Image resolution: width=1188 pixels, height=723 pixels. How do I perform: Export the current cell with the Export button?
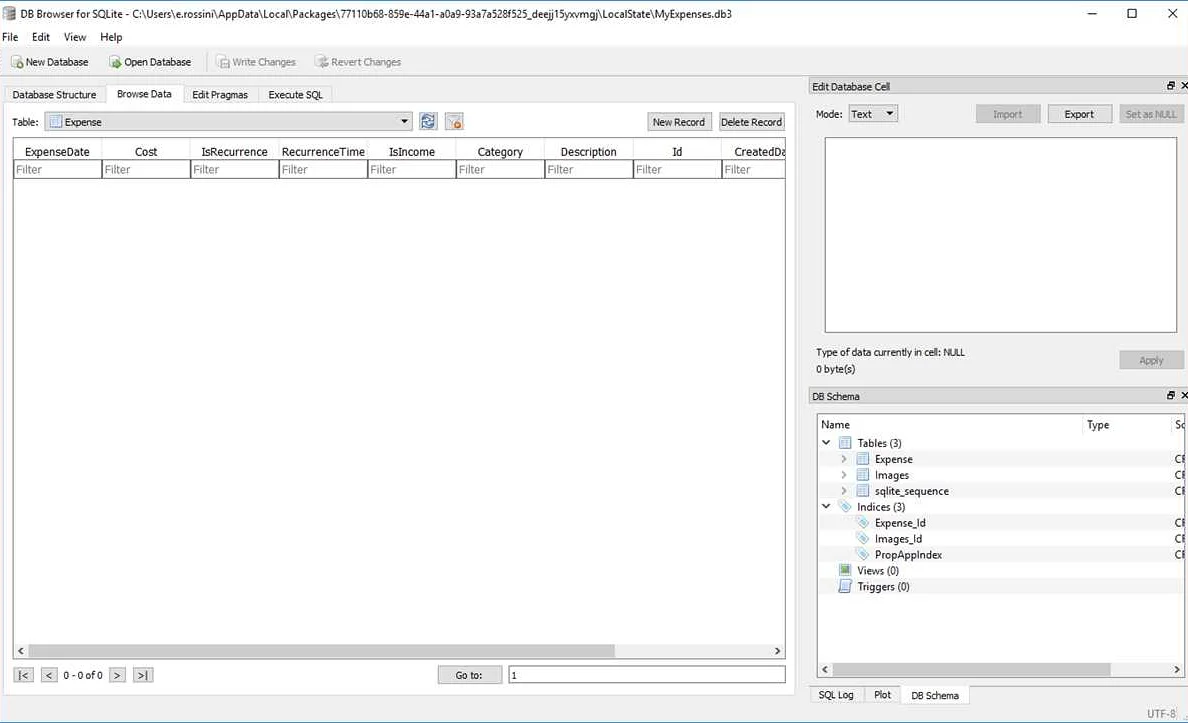pos(1079,113)
